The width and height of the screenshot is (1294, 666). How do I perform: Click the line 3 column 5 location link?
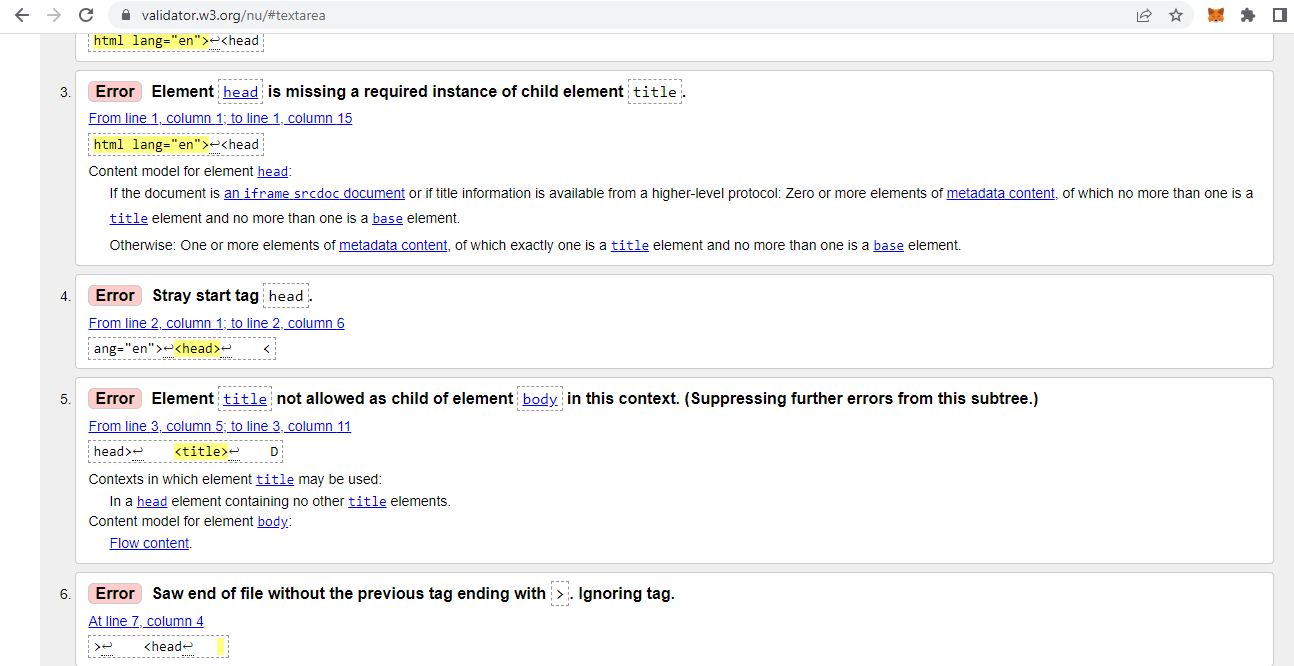(219, 426)
